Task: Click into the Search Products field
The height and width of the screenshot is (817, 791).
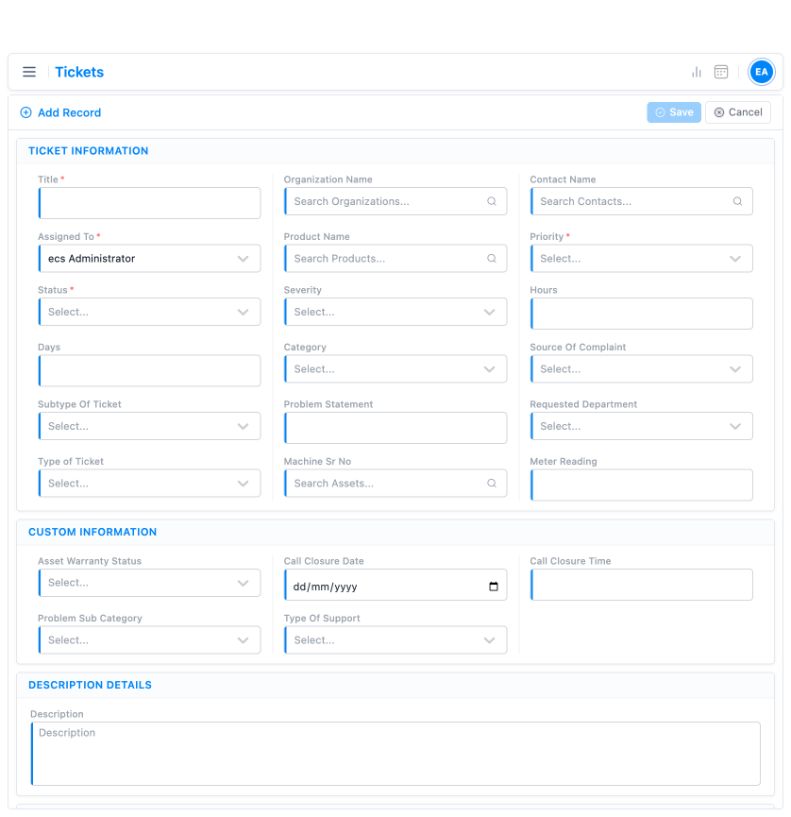Action: [396, 258]
